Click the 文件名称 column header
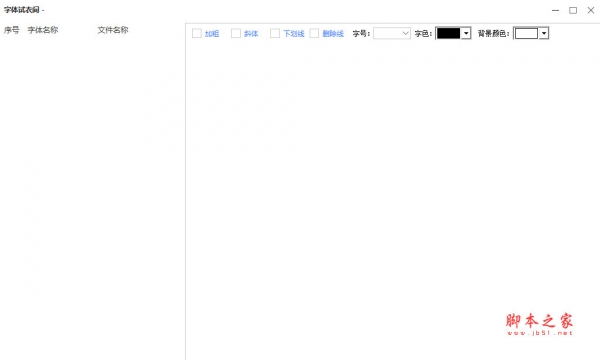The width and height of the screenshot is (600, 360). pyautogui.click(x=113, y=30)
